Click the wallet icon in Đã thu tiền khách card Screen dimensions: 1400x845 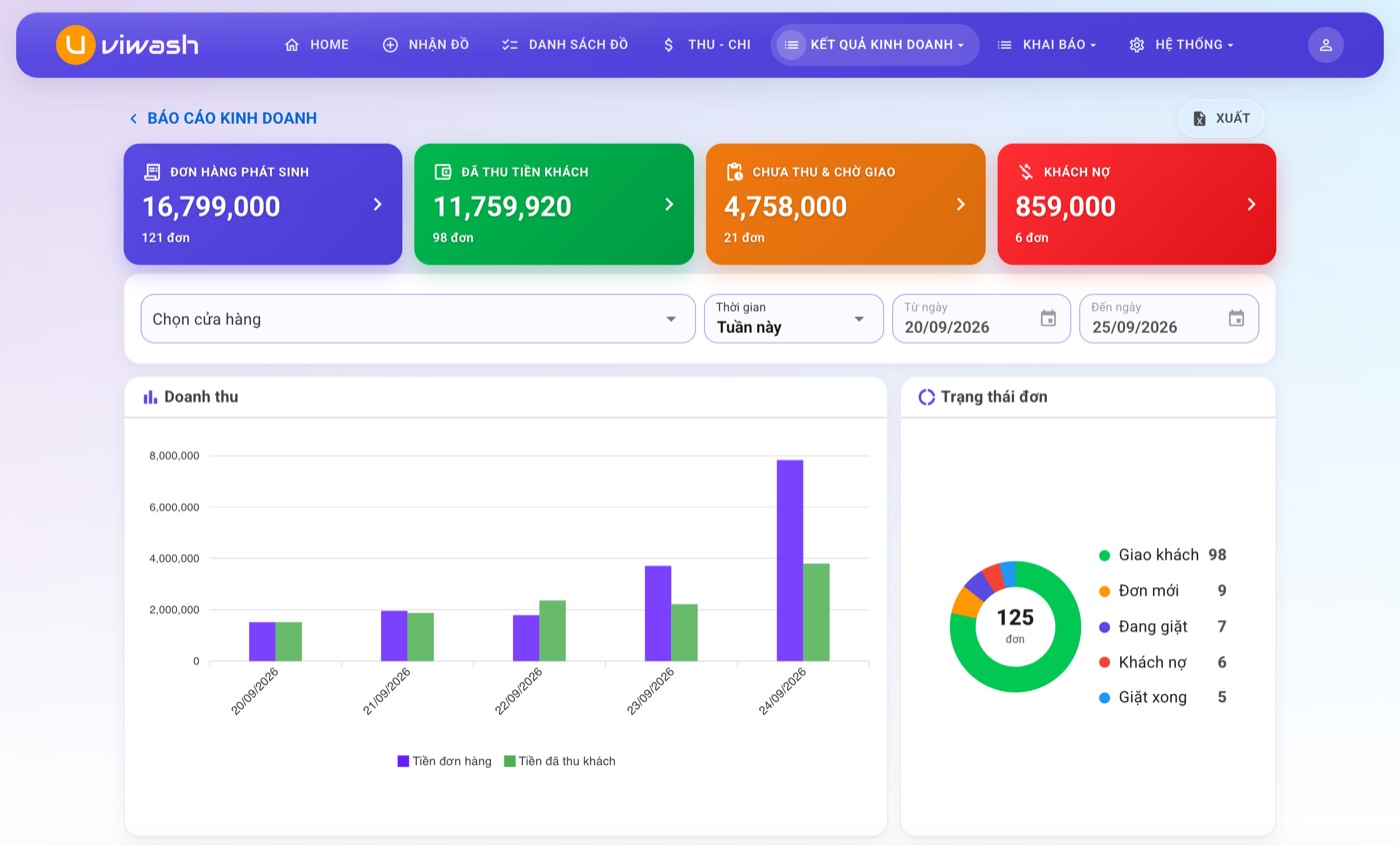pos(443,172)
